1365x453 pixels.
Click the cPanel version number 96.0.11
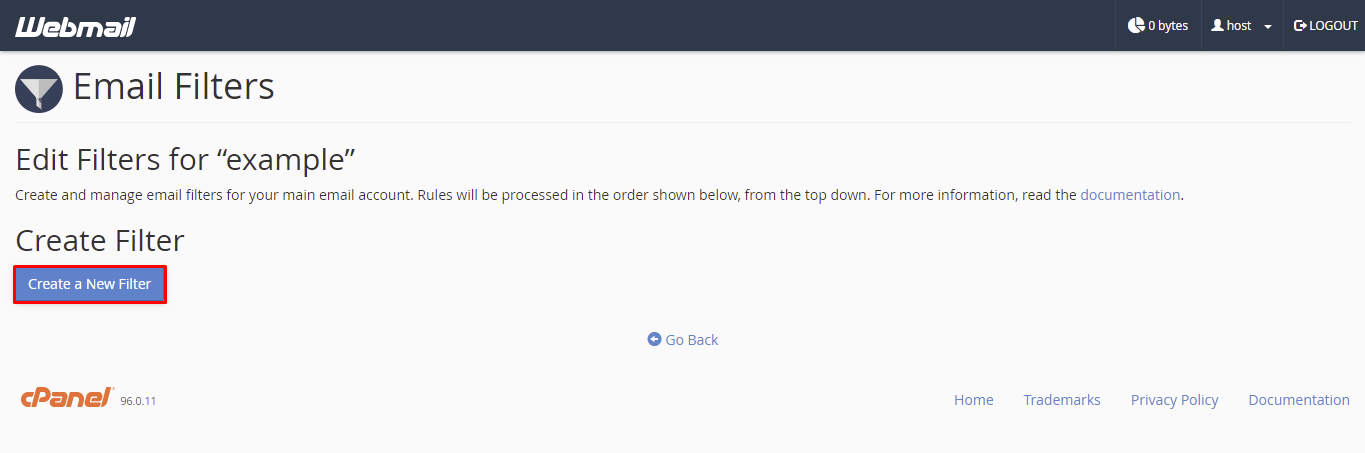click(138, 401)
